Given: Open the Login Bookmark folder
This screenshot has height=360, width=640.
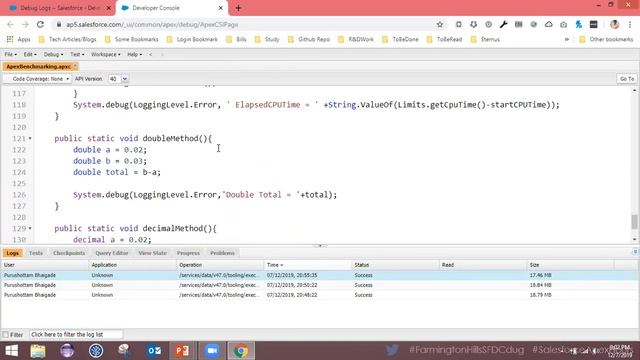Looking at the screenshot, I should click(x=192, y=40).
